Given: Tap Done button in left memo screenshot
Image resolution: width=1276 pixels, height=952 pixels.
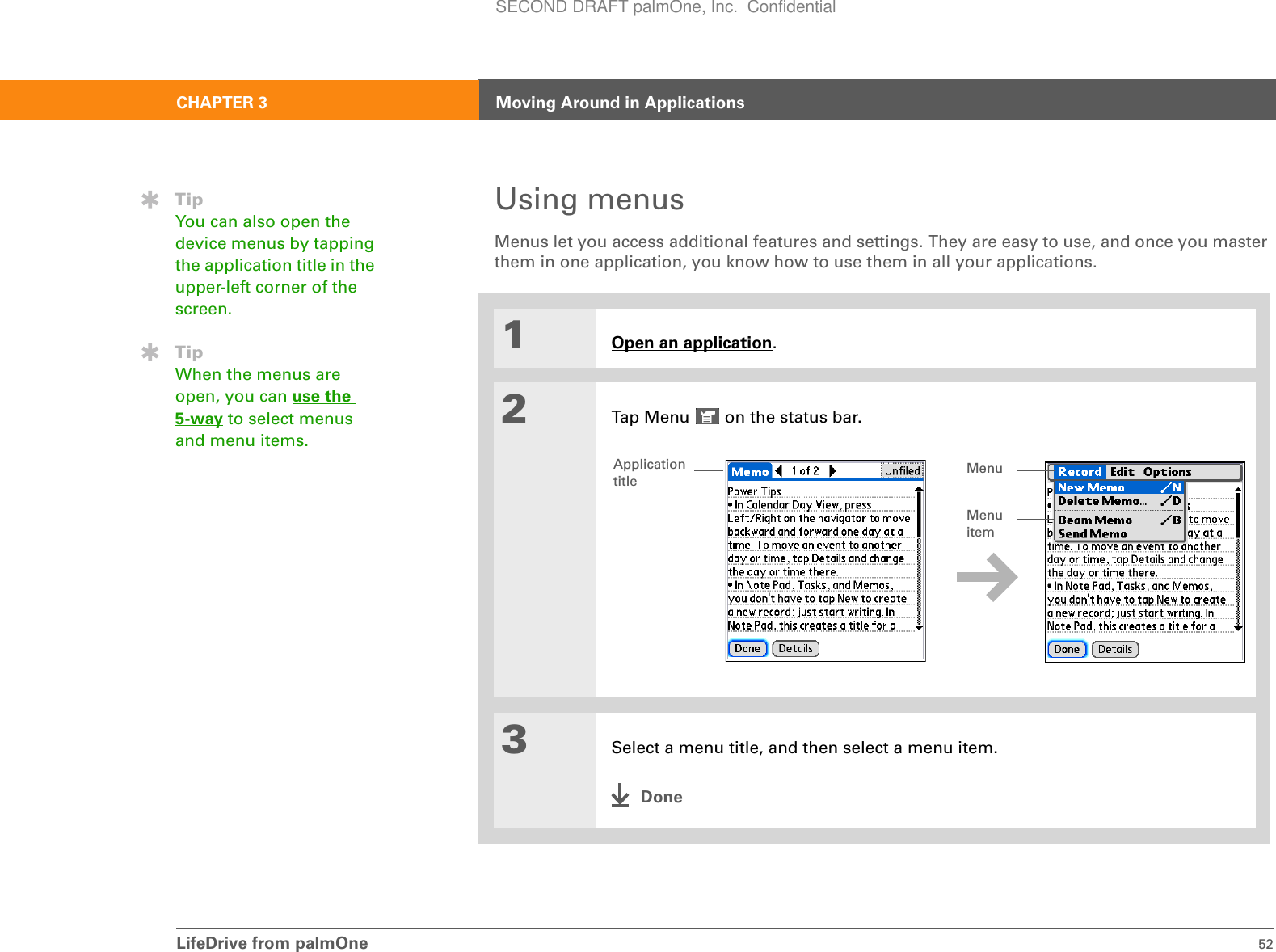Looking at the screenshot, I should pos(747,649).
